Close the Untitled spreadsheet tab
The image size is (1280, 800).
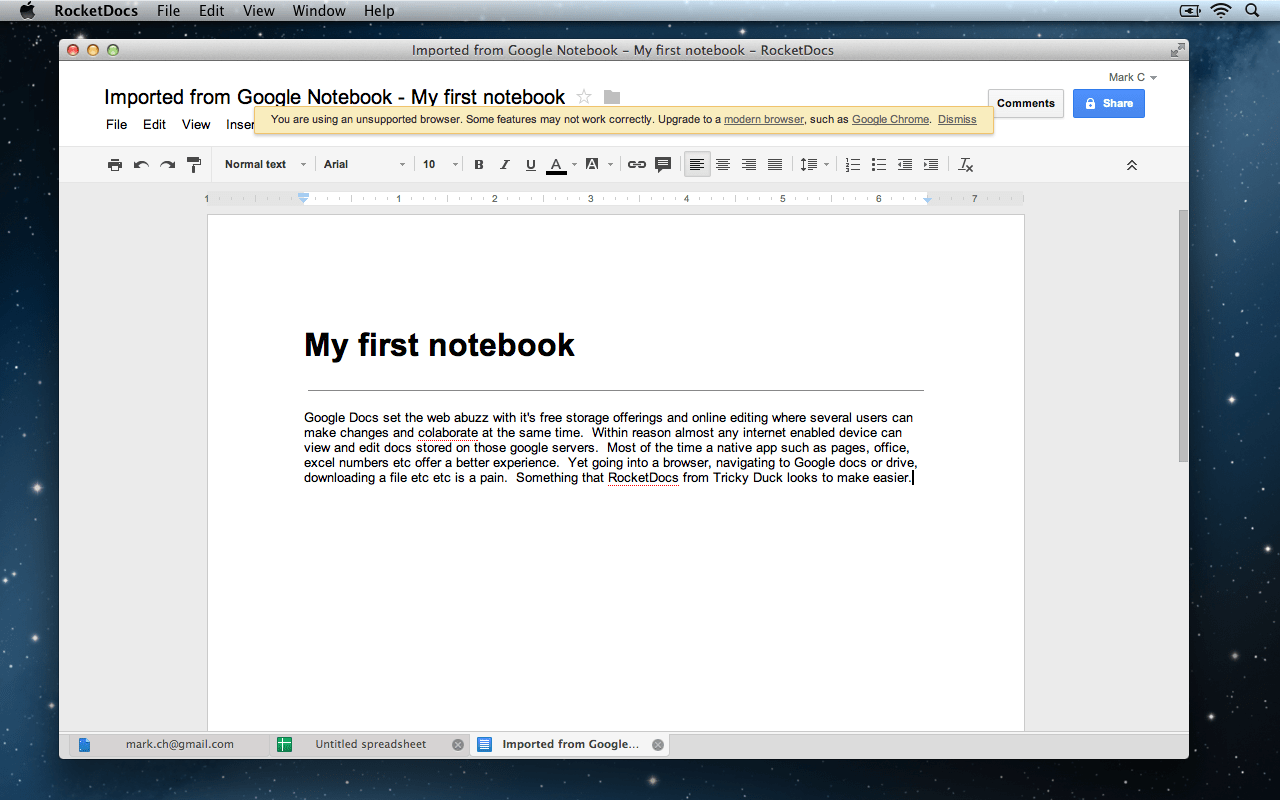(x=458, y=744)
